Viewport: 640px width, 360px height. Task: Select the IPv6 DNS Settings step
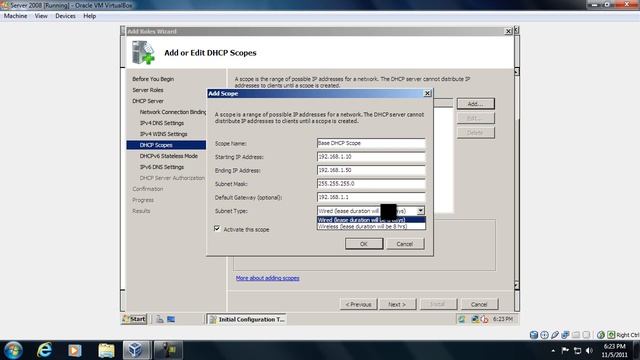click(x=162, y=167)
